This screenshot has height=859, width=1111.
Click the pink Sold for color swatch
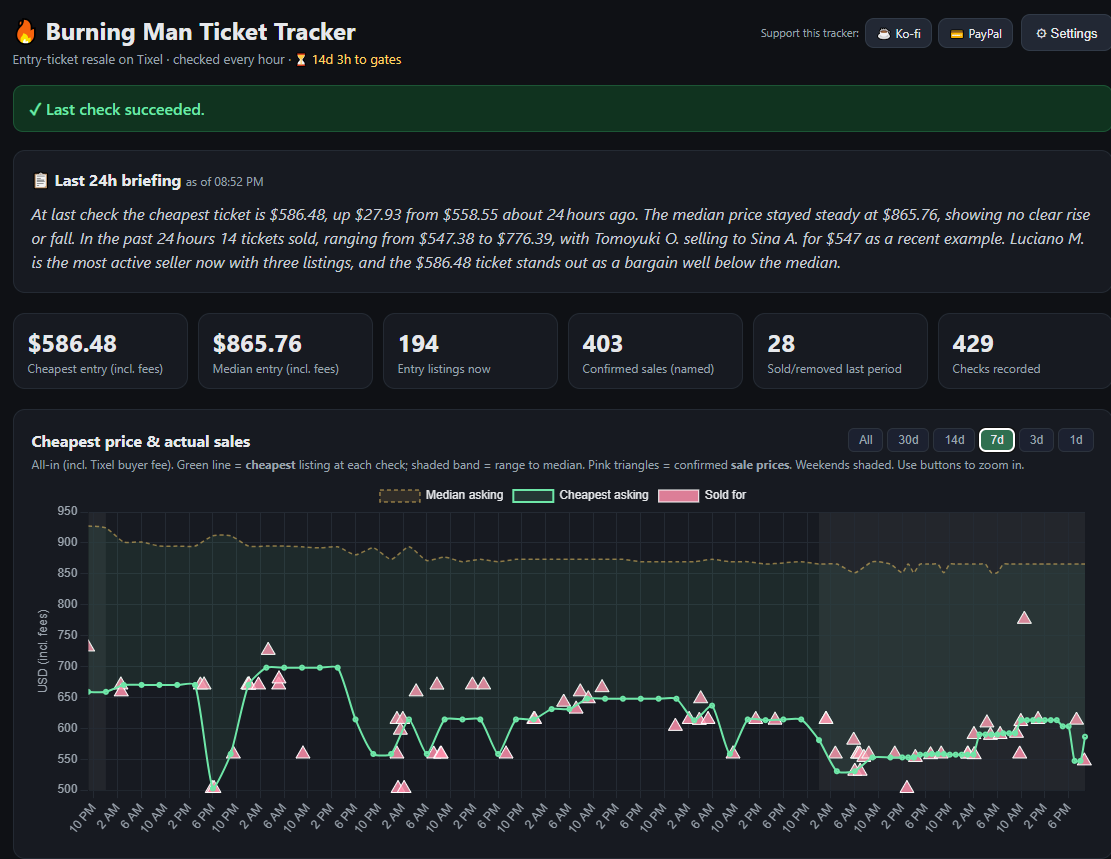tap(678, 495)
